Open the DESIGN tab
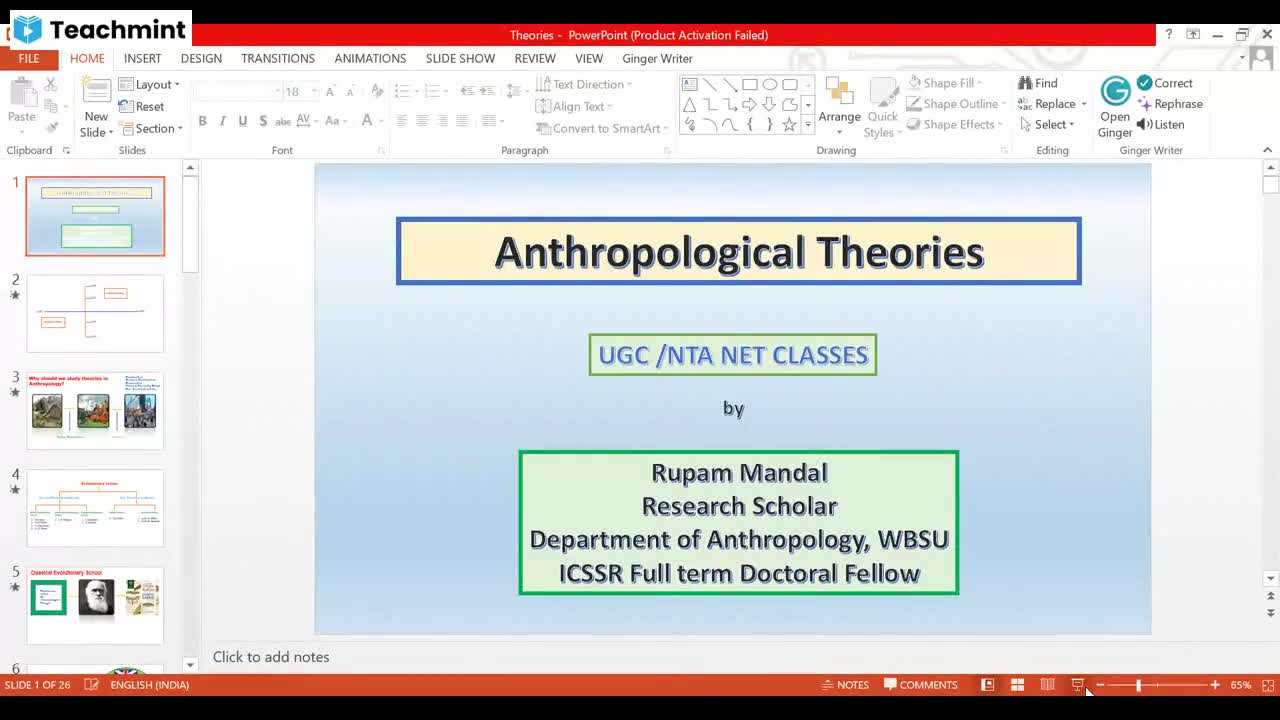The height and width of the screenshot is (720, 1280). click(201, 58)
